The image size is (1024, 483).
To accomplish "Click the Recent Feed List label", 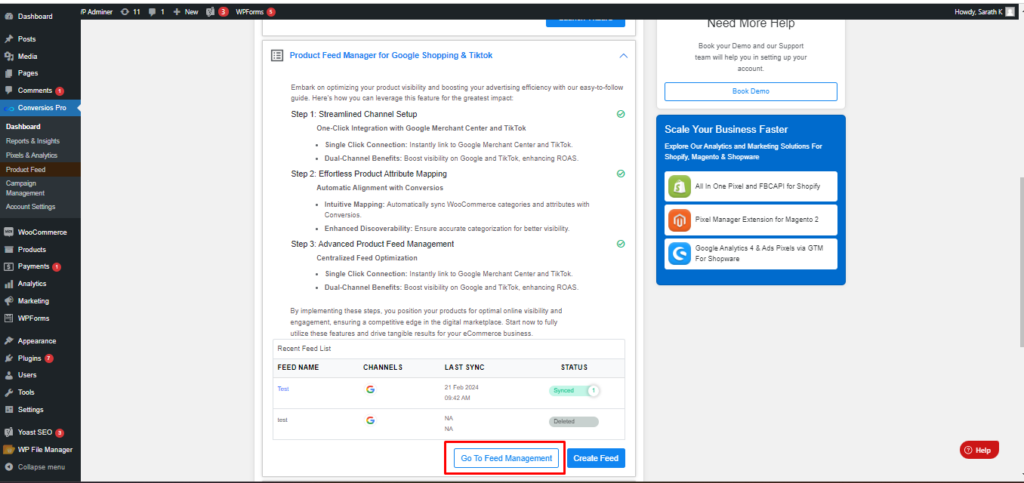I will (x=304, y=349).
